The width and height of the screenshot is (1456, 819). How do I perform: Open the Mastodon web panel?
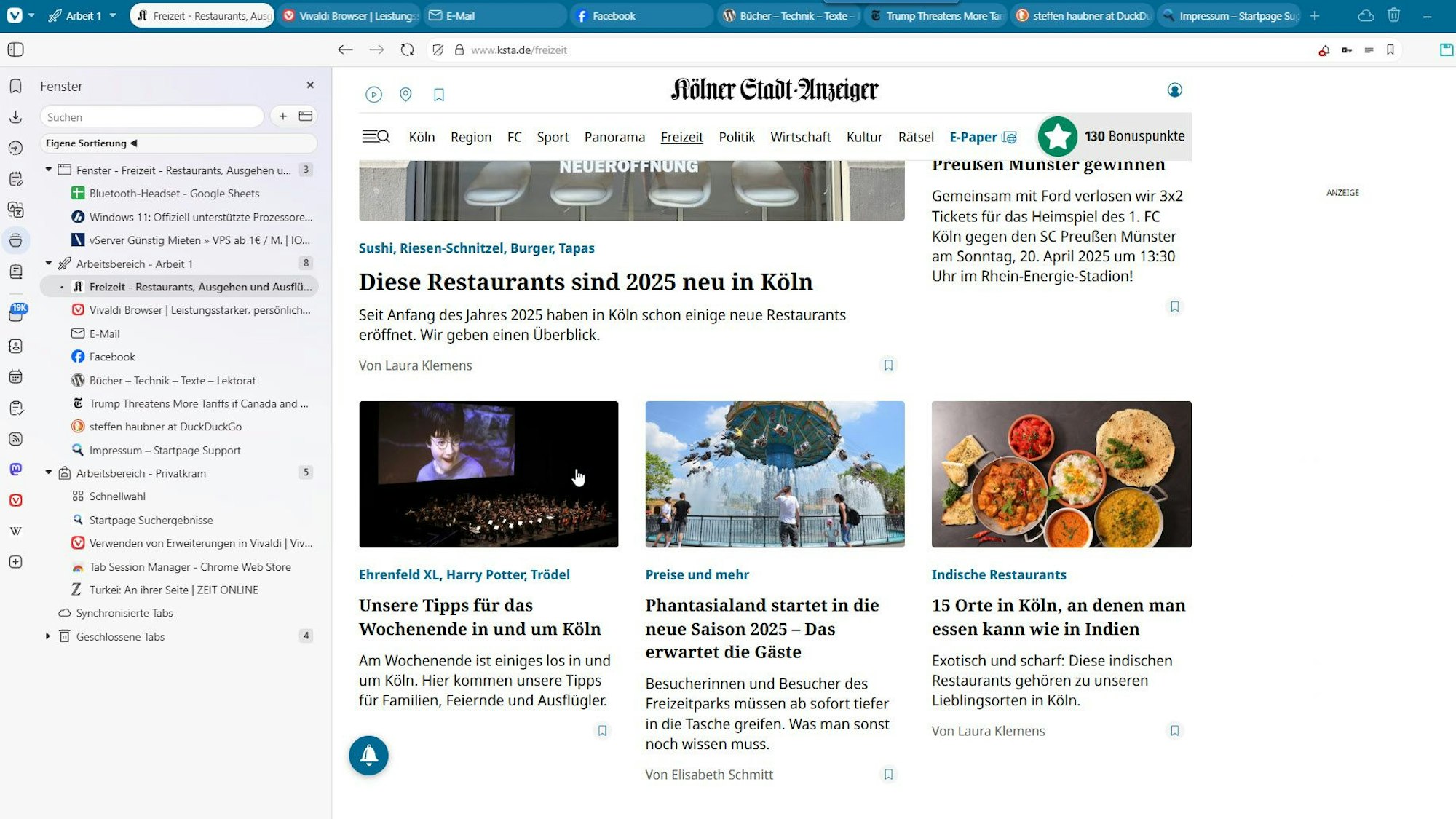pos(16,469)
